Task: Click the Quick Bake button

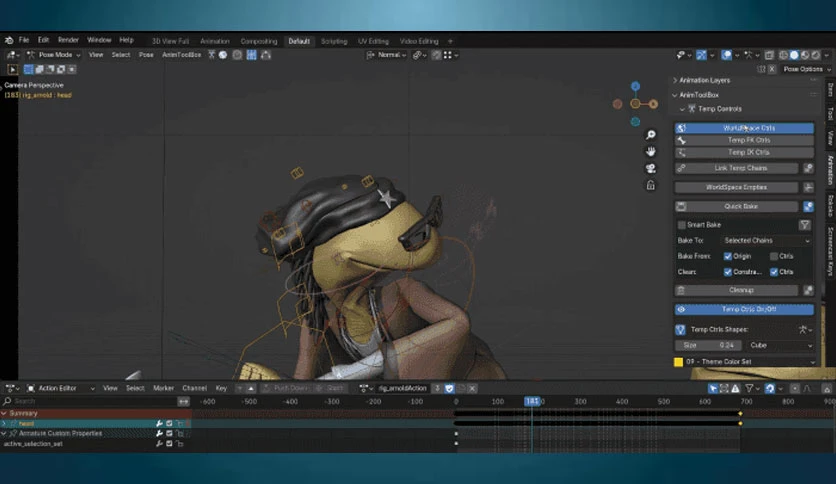Action: pos(736,206)
